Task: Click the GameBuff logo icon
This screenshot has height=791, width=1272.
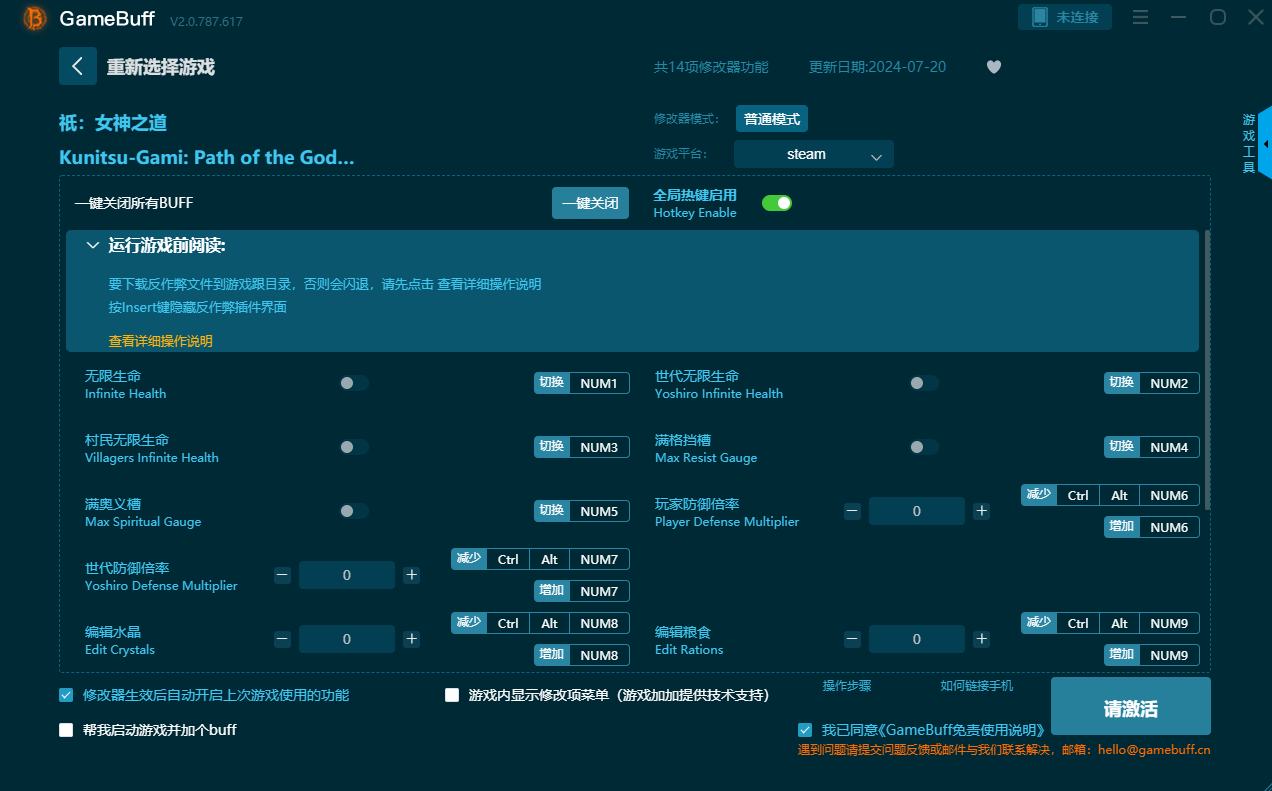Action: click(35, 19)
